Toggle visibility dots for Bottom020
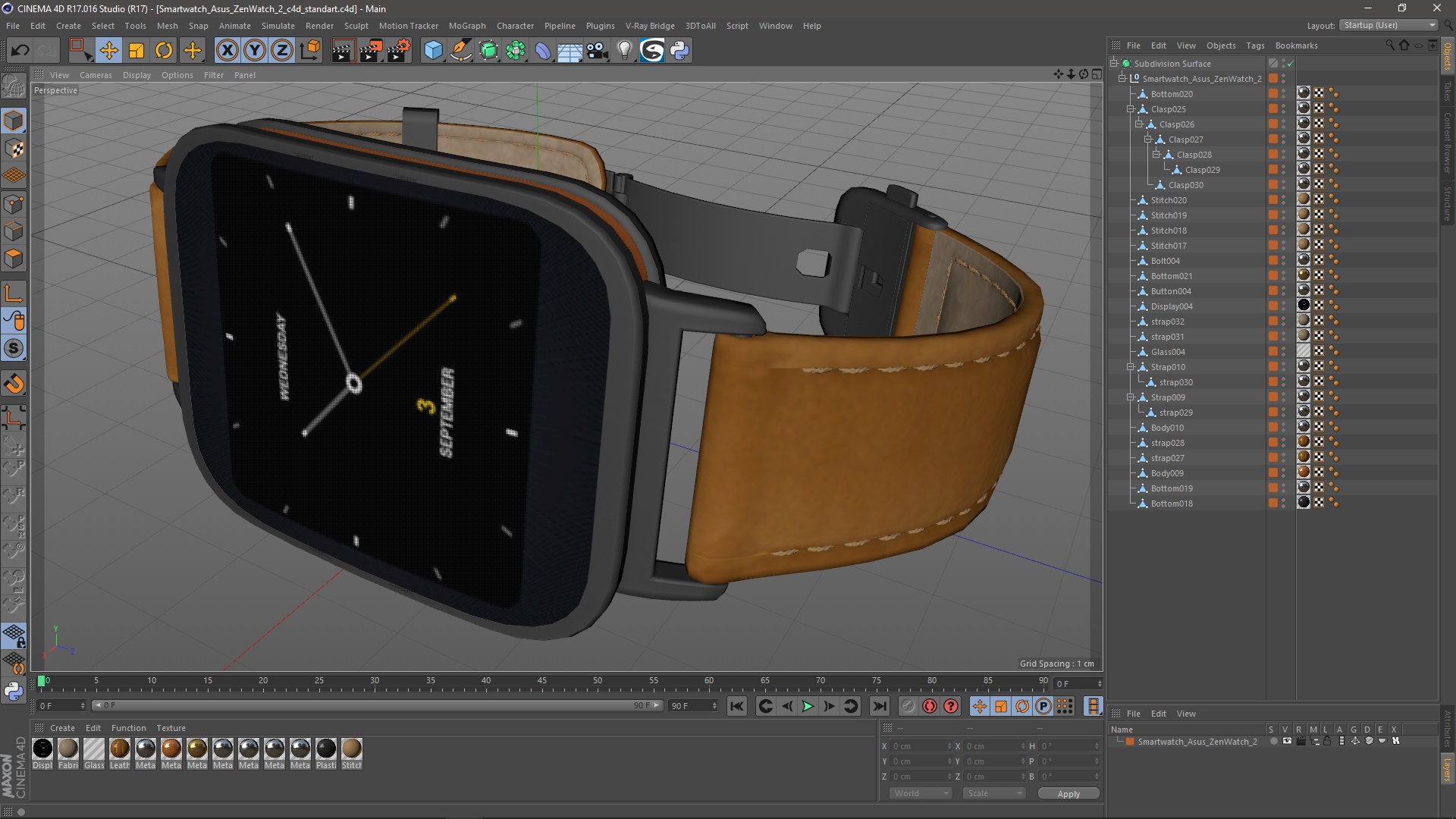1456x819 pixels. (1284, 94)
